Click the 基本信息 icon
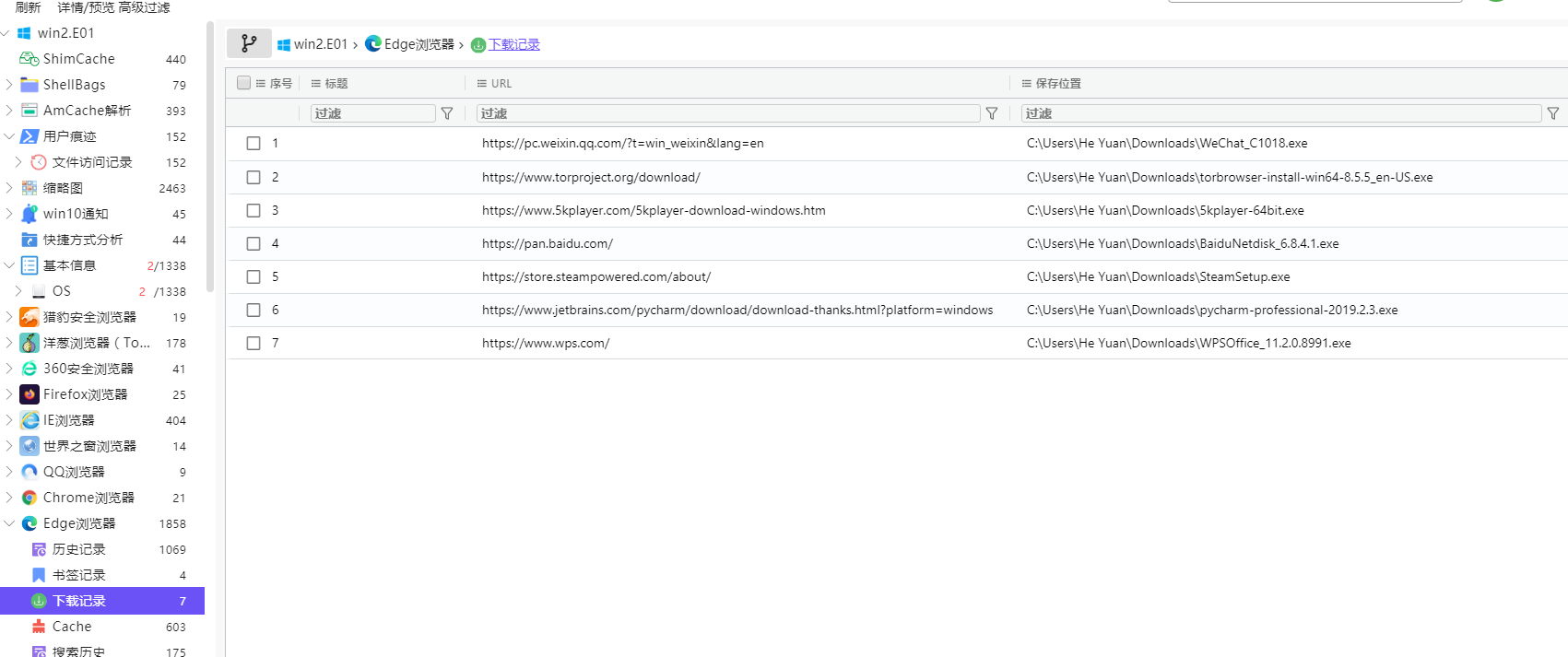The image size is (1568, 657). coord(29,265)
